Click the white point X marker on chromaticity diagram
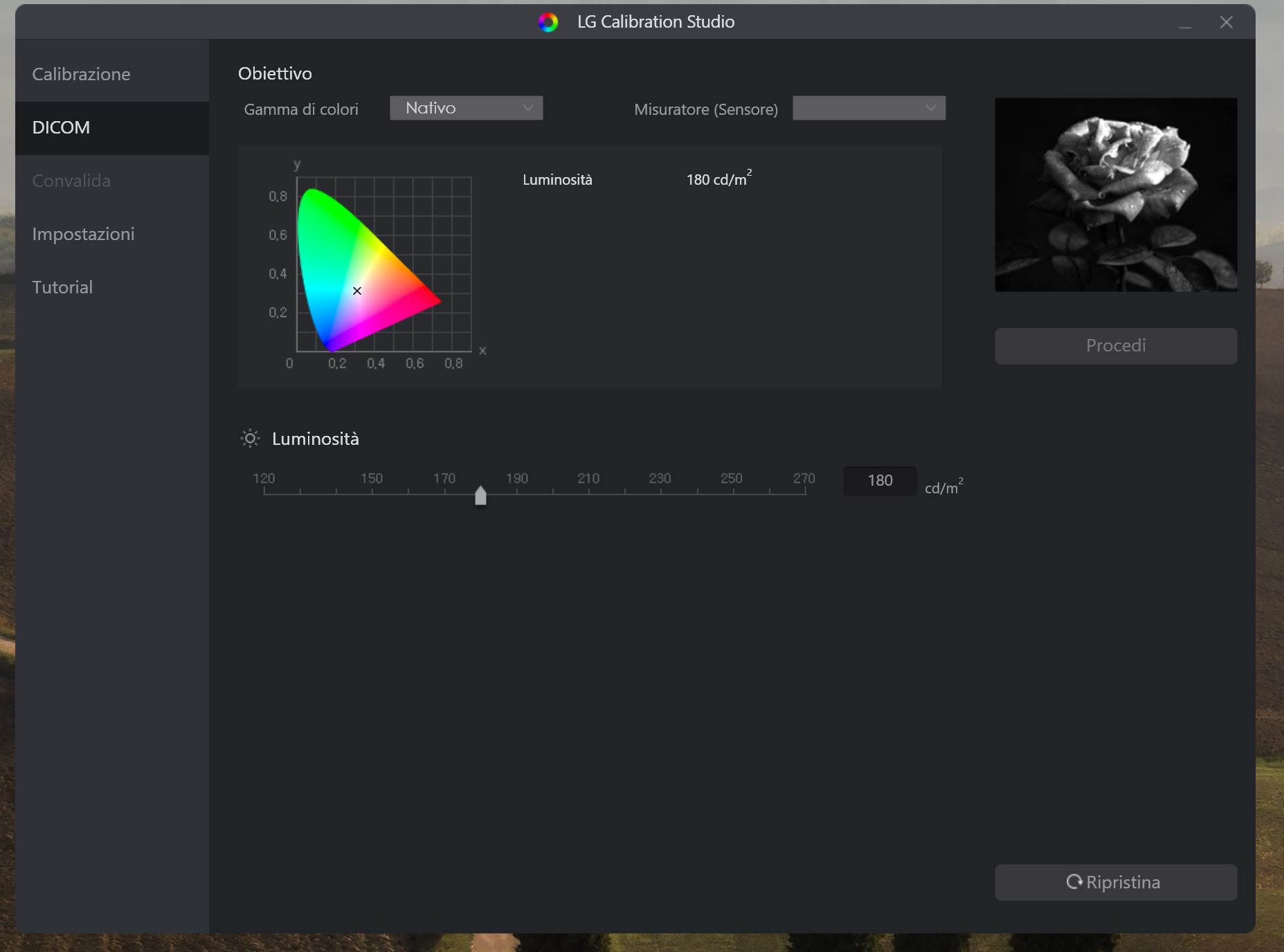1284x952 pixels. coord(357,291)
